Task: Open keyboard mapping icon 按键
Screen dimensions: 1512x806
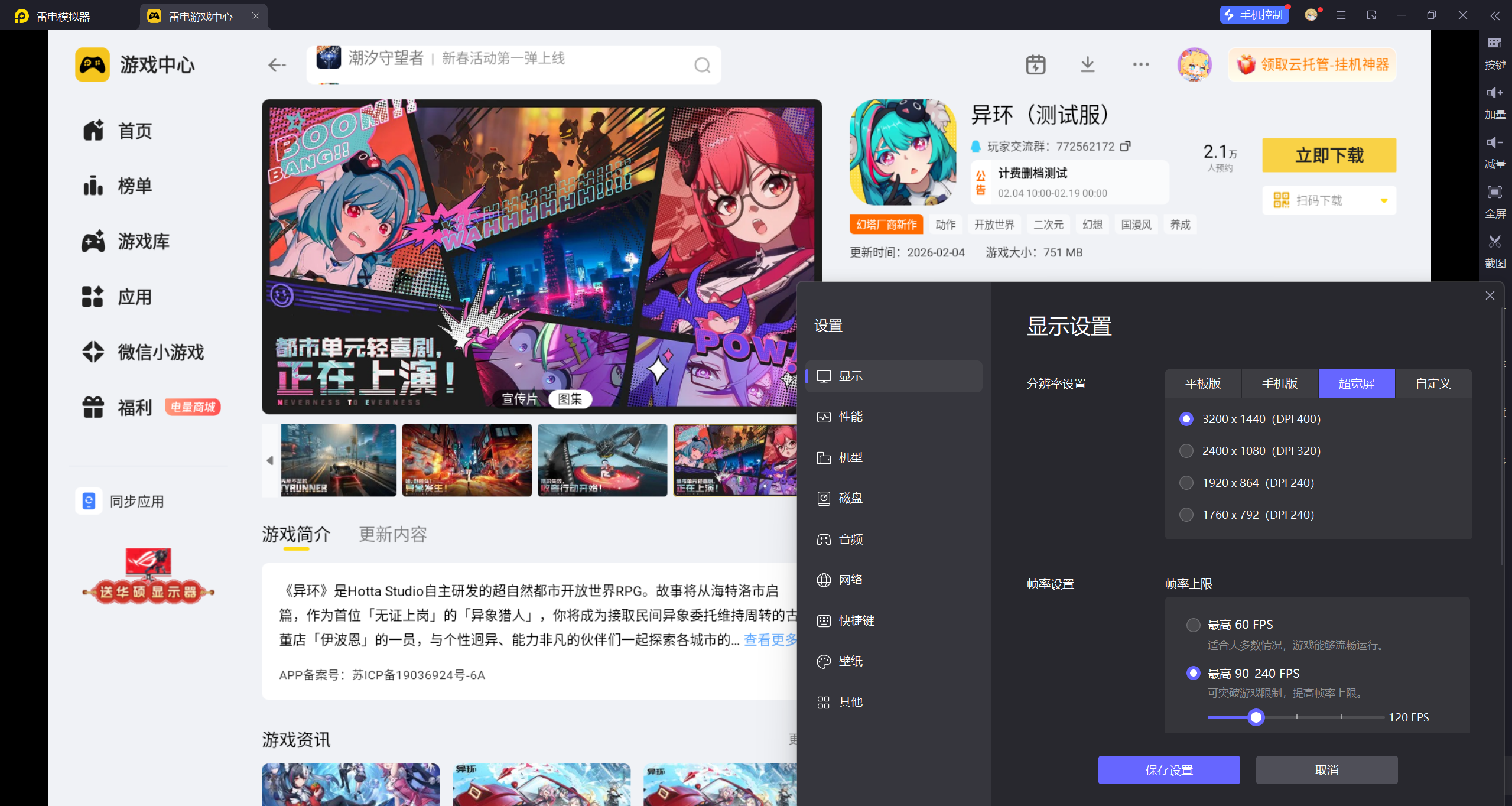Action: [1494, 43]
